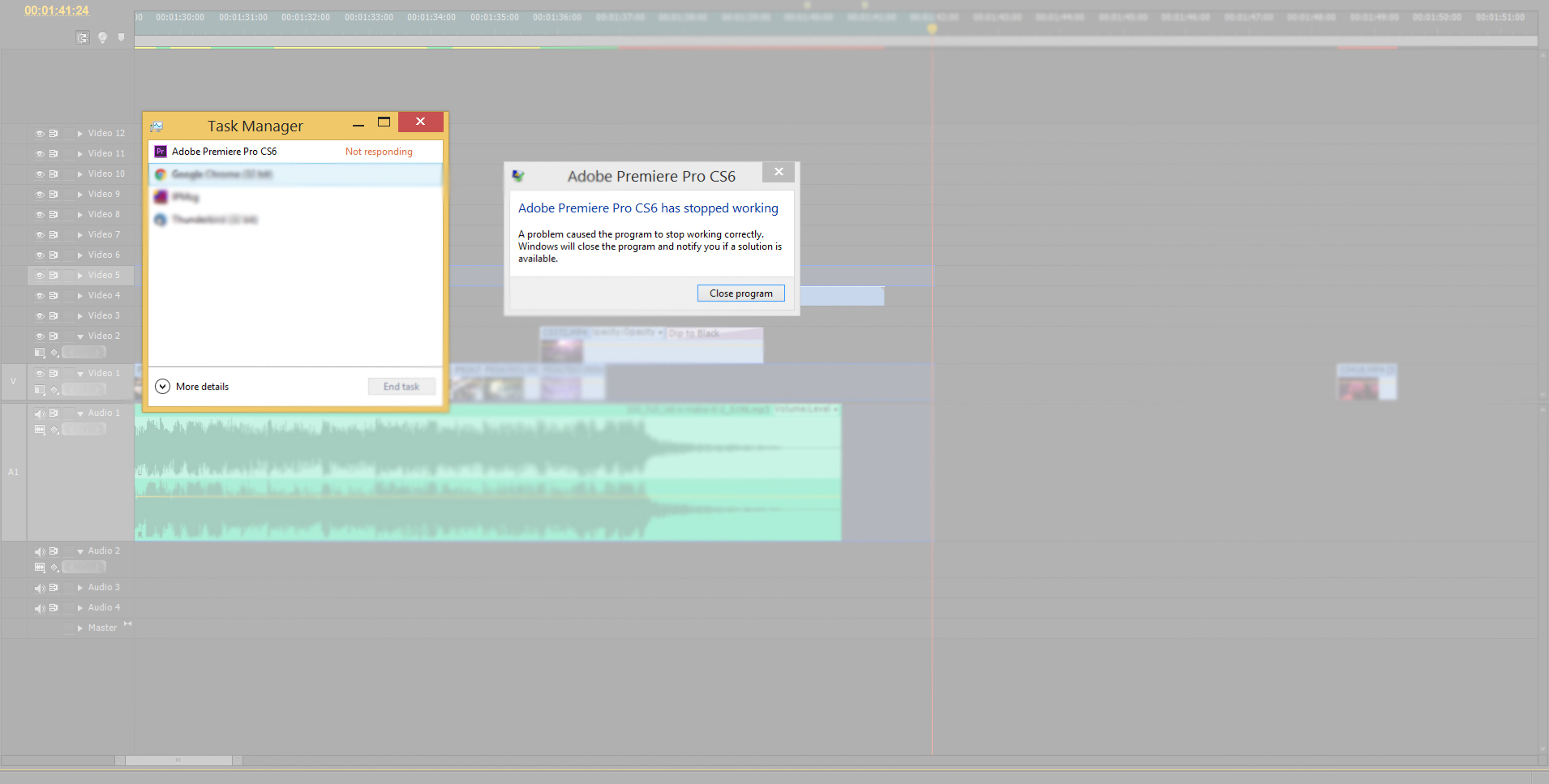Hide Video 9 track output eye
The width and height of the screenshot is (1549, 784).
tap(40, 194)
